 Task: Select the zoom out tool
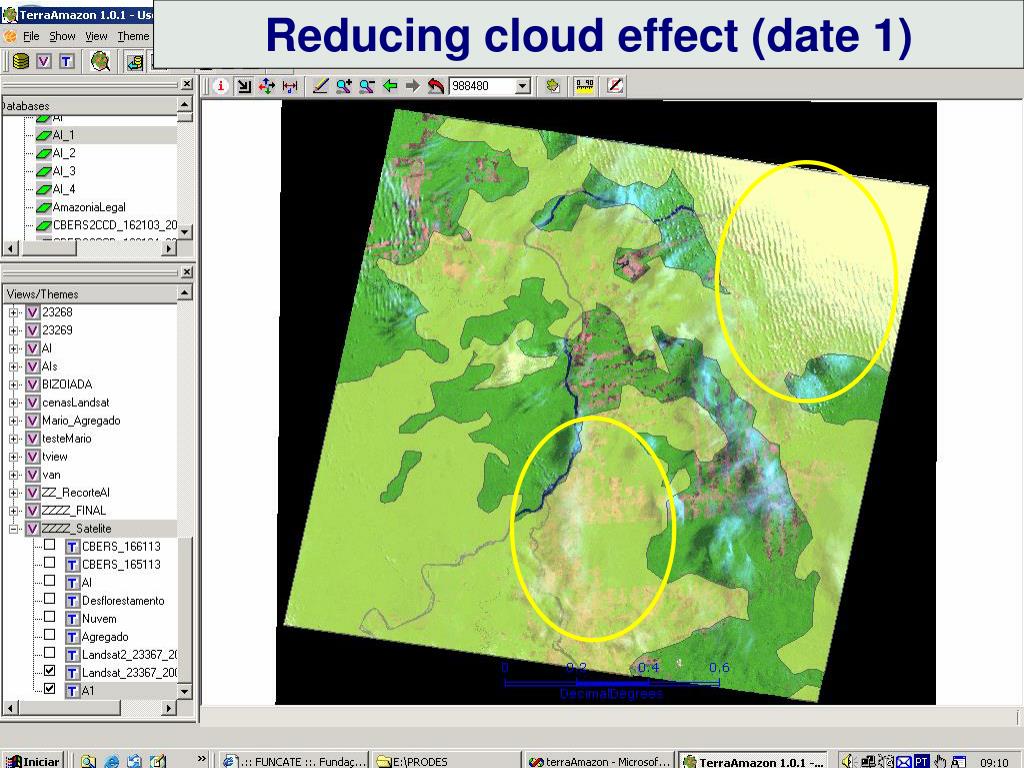(x=367, y=86)
